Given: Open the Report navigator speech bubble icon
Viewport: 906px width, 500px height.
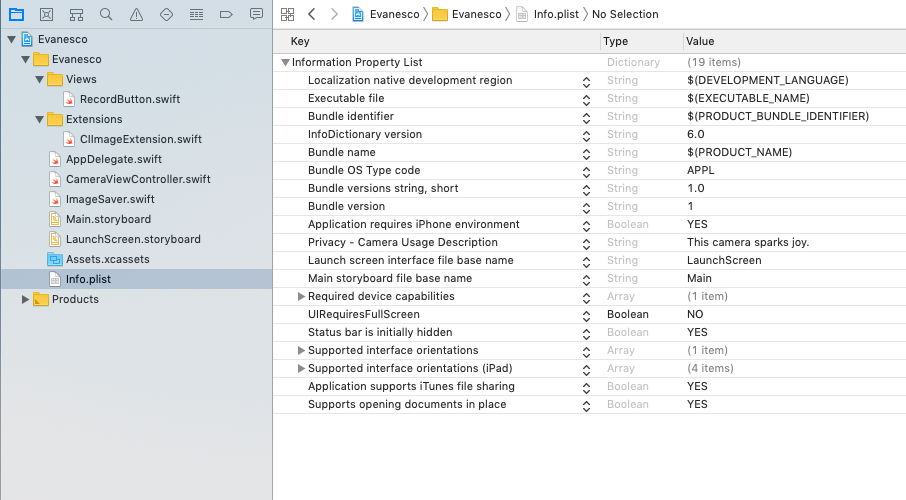Looking at the screenshot, I should pos(256,14).
